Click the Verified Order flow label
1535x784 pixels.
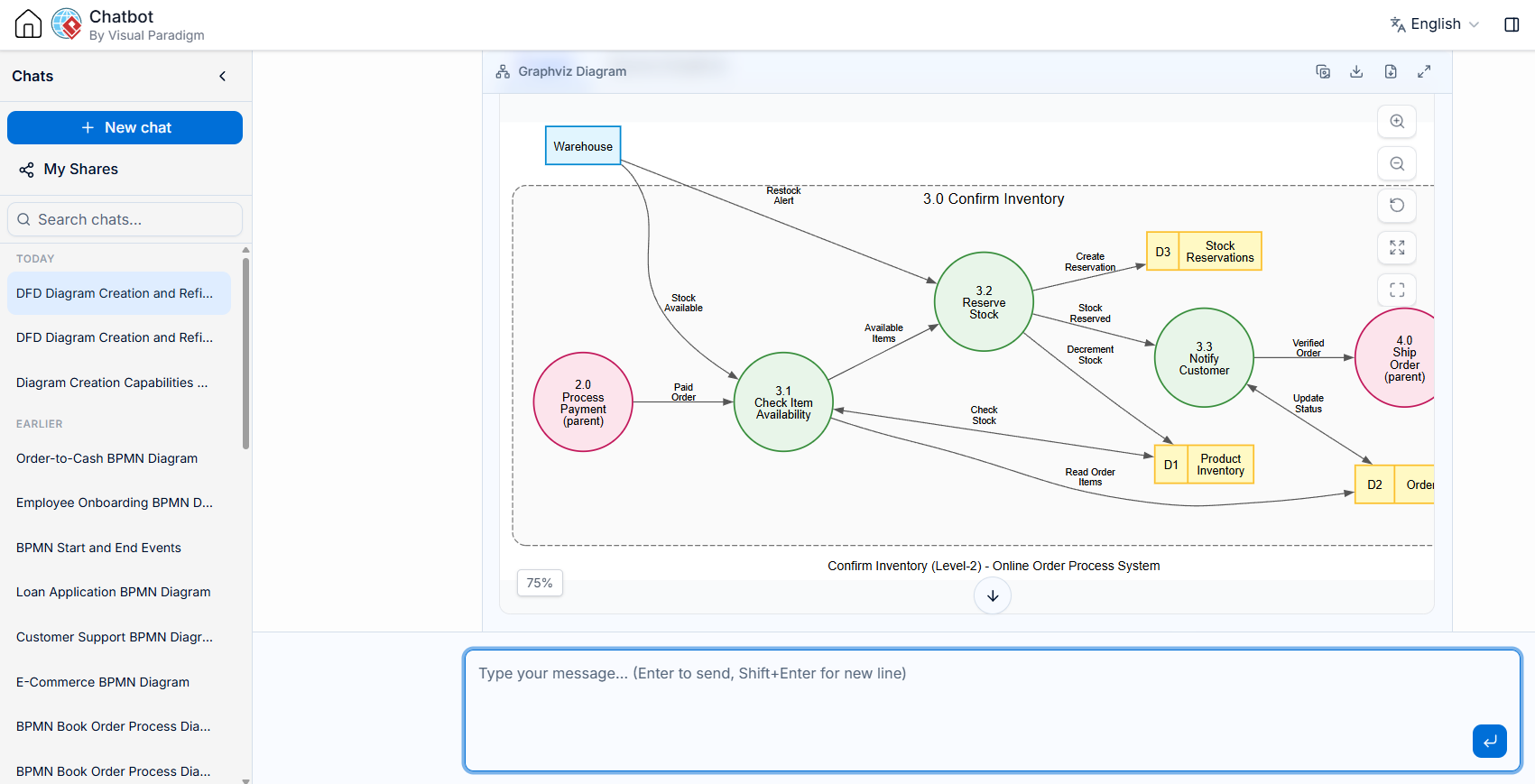1308,348
